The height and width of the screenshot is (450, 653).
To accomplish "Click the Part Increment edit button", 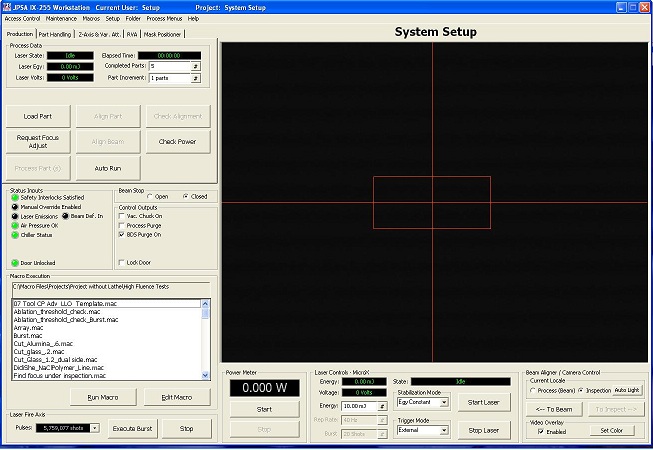I will point(195,78).
